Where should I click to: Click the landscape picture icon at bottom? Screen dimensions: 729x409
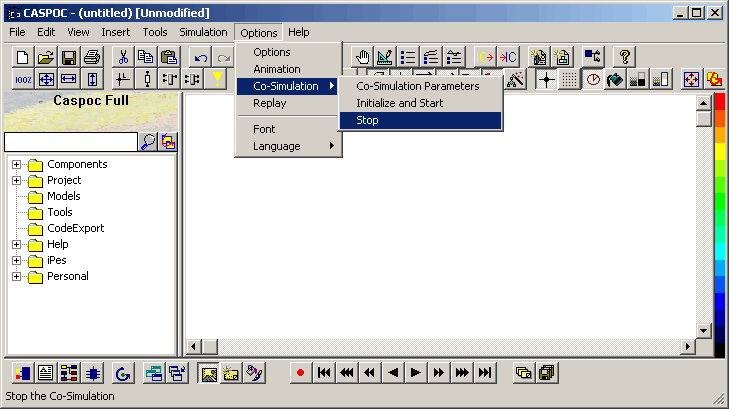click(x=209, y=373)
